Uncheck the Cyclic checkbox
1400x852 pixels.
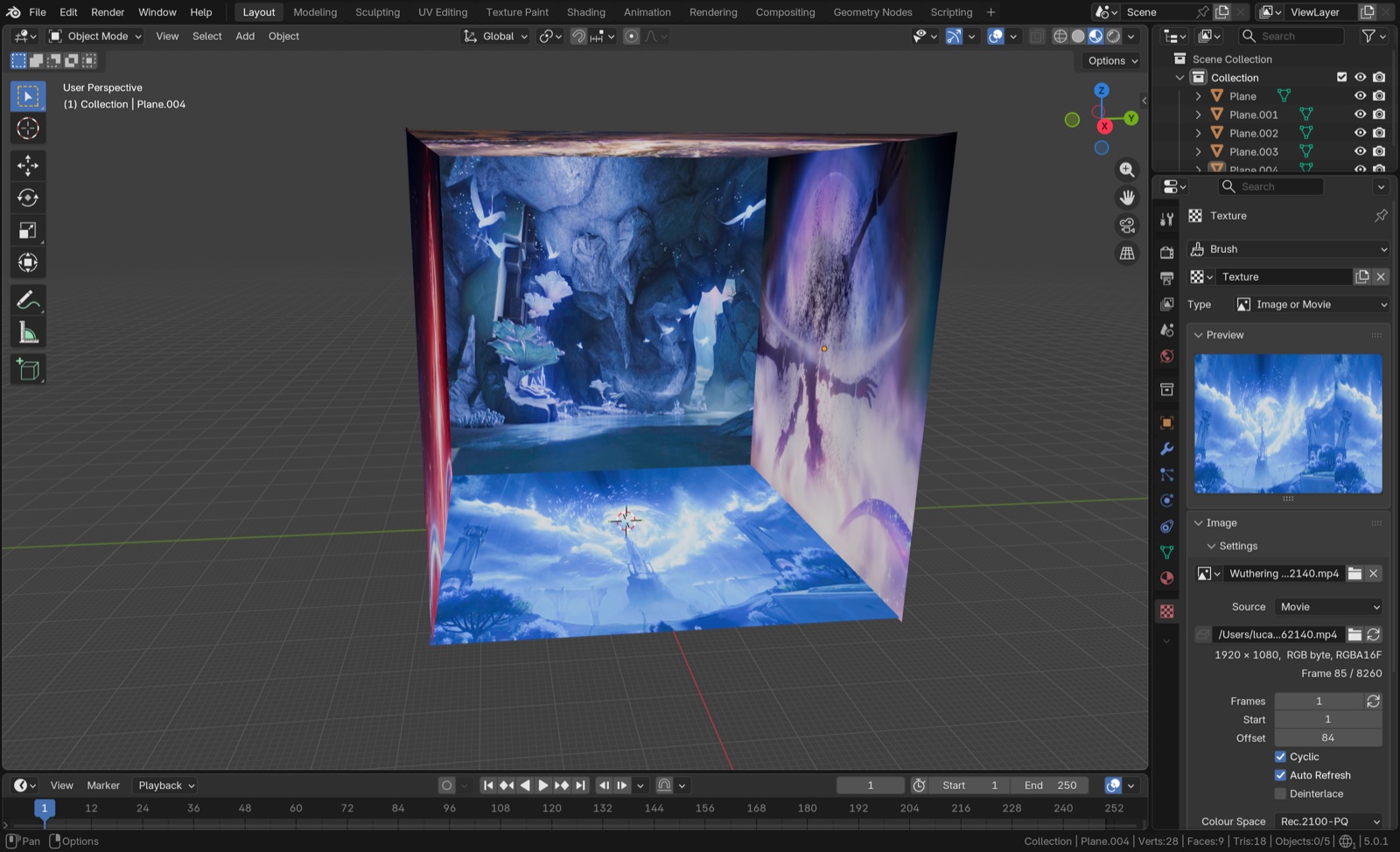(x=1280, y=757)
